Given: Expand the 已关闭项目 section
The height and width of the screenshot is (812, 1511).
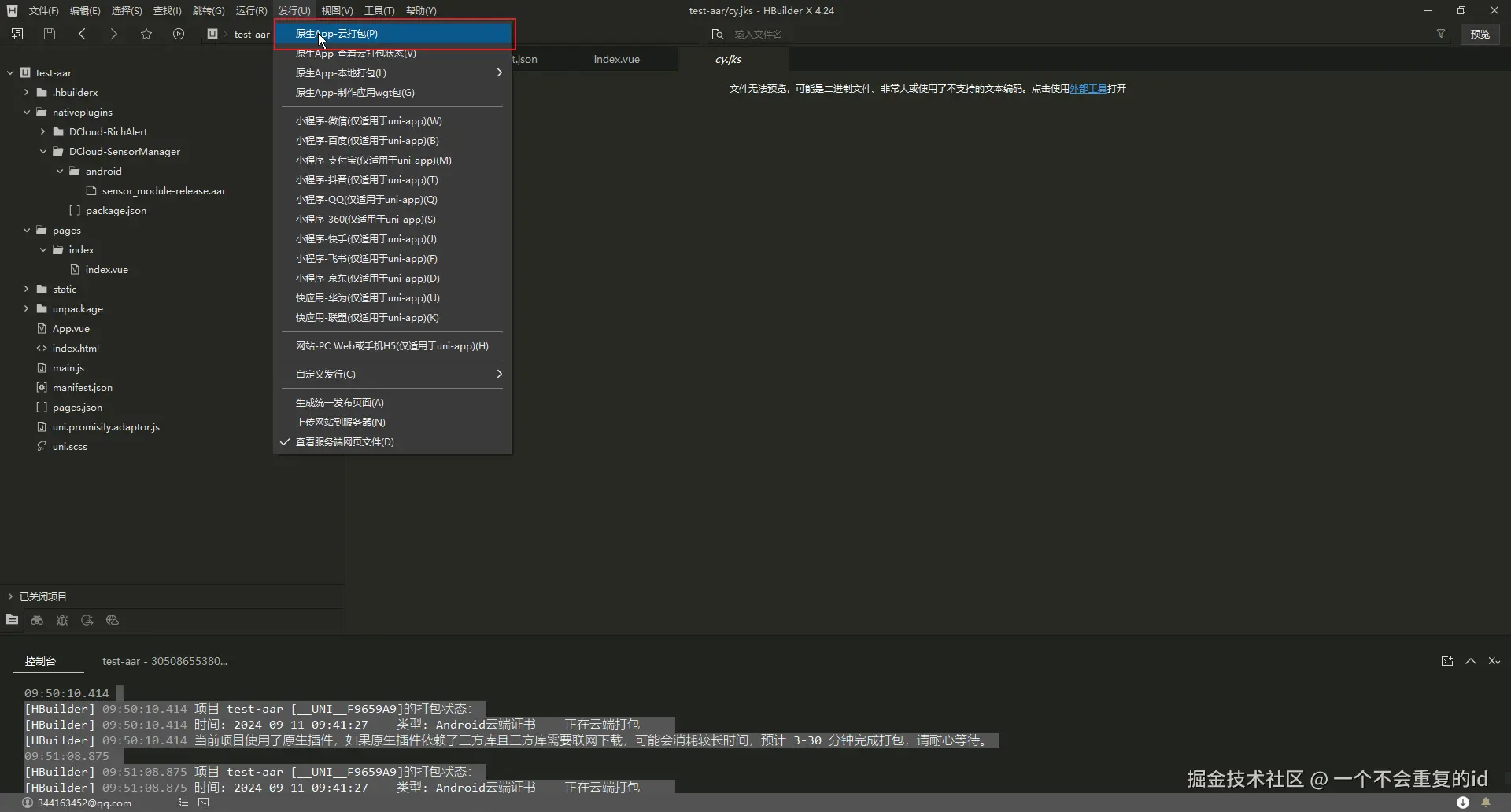Looking at the screenshot, I should pos(10,596).
